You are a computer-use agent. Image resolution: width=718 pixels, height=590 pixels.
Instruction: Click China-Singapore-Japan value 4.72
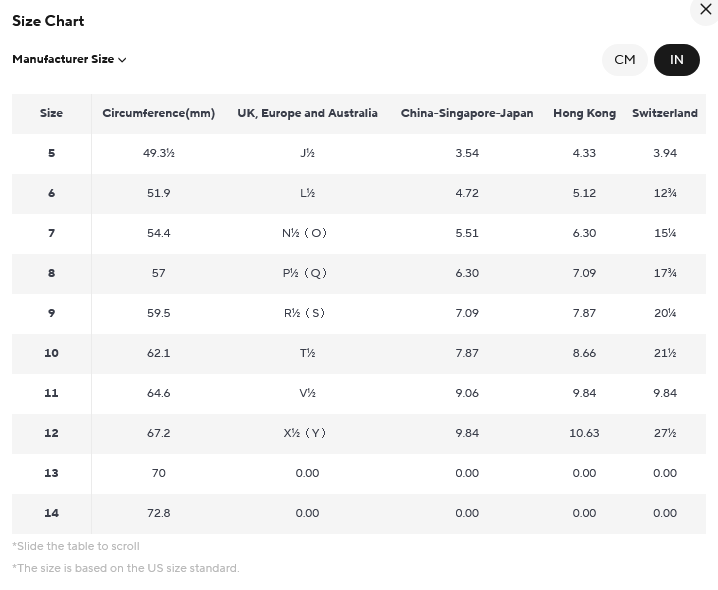click(x=467, y=193)
